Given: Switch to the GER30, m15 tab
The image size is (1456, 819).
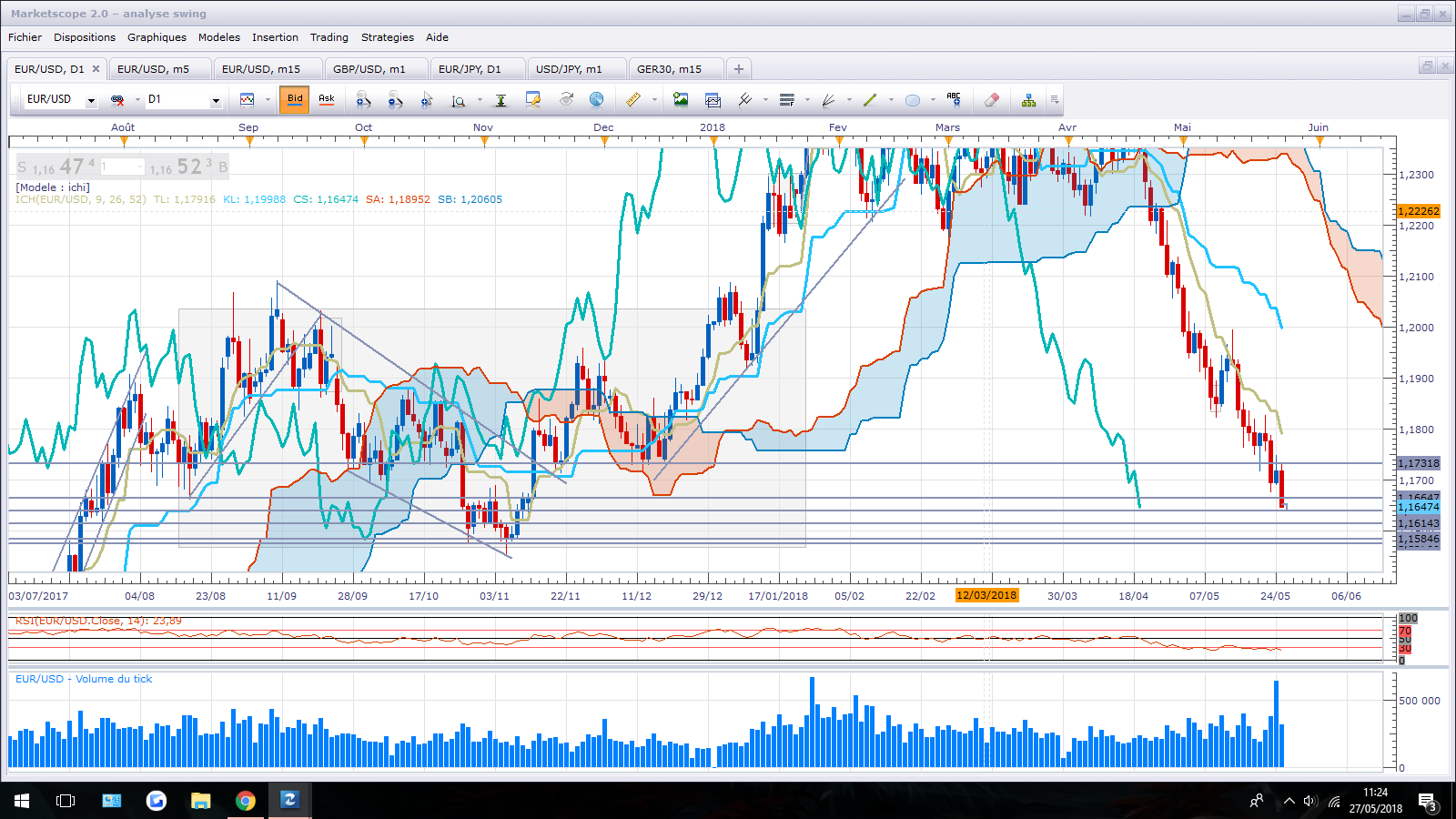Looking at the screenshot, I should 676,69.
